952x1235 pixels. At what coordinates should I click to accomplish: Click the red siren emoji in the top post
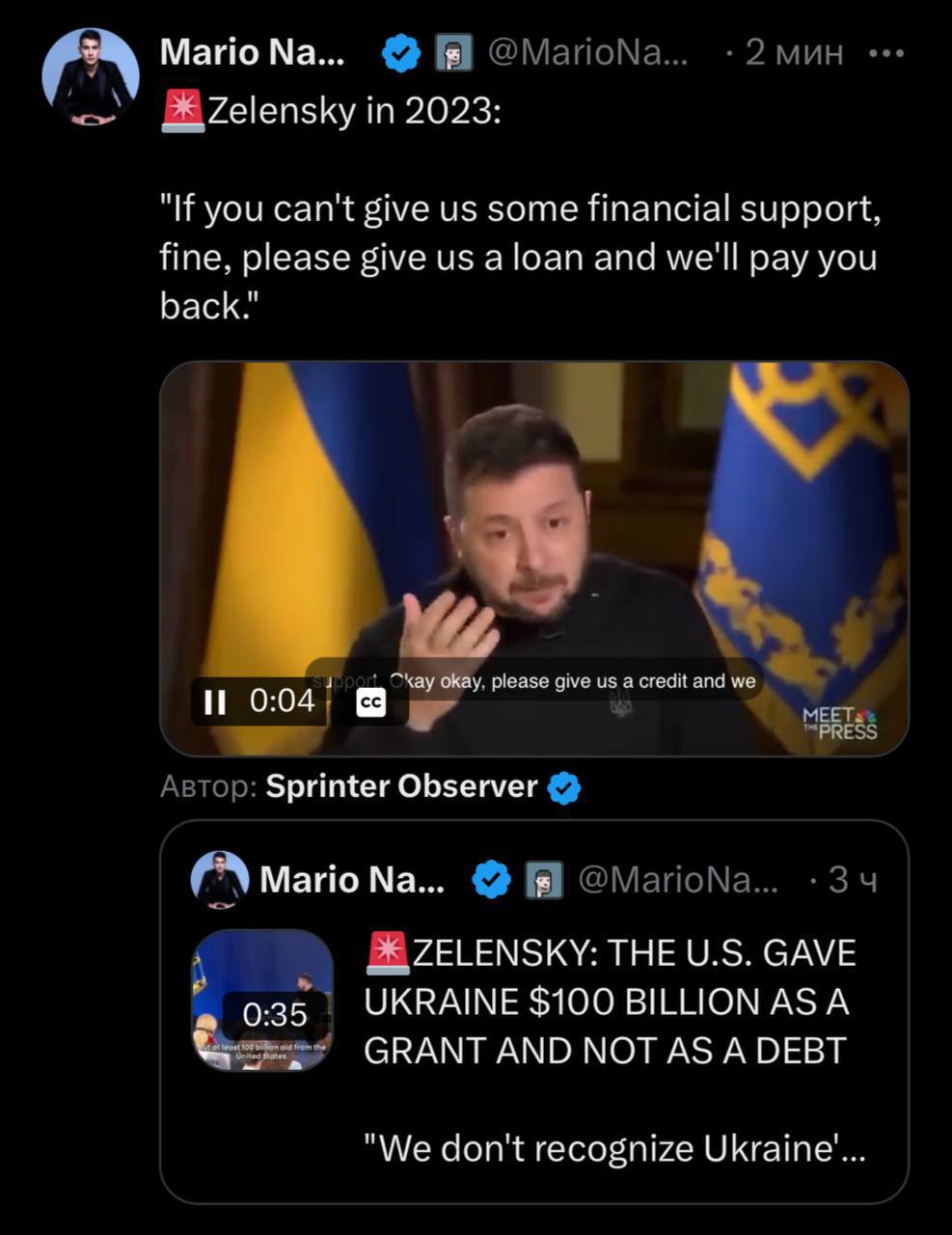click(181, 112)
